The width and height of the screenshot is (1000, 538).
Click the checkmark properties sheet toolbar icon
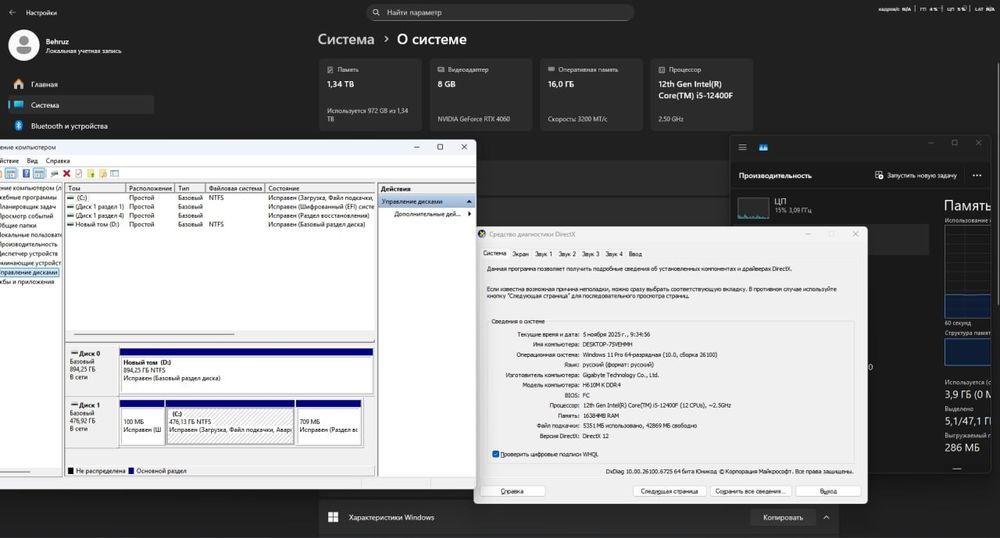(78, 173)
